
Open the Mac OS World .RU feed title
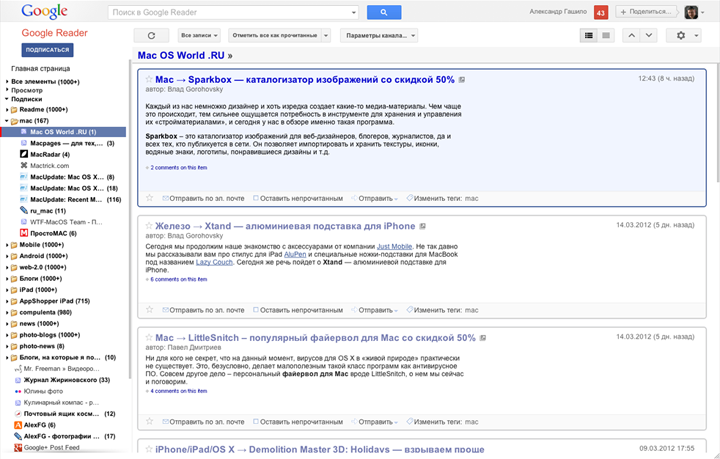click(x=181, y=56)
